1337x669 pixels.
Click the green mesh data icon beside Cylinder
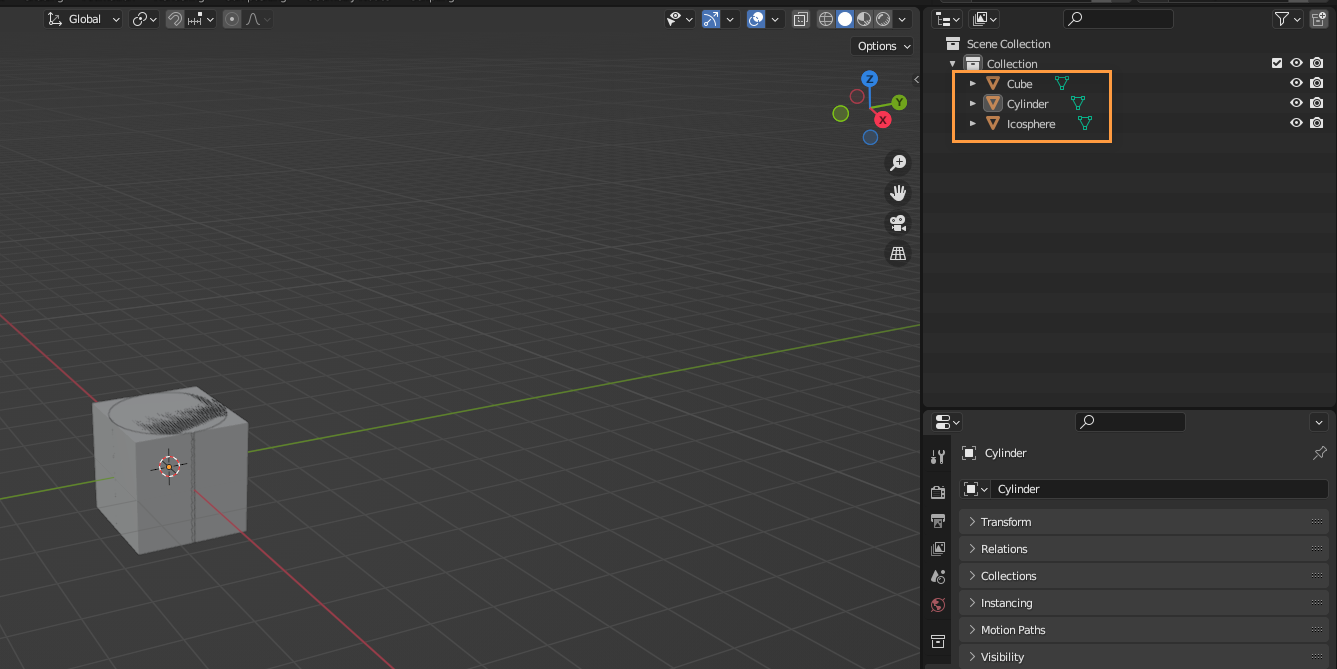[x=1078, y=104]
